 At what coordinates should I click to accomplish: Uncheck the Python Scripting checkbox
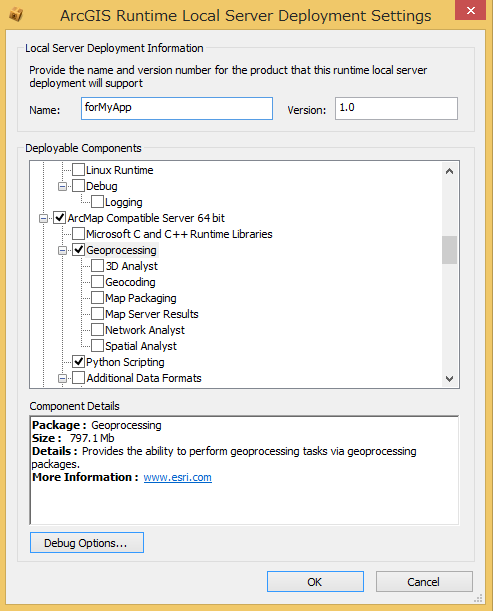pos(78,361)
